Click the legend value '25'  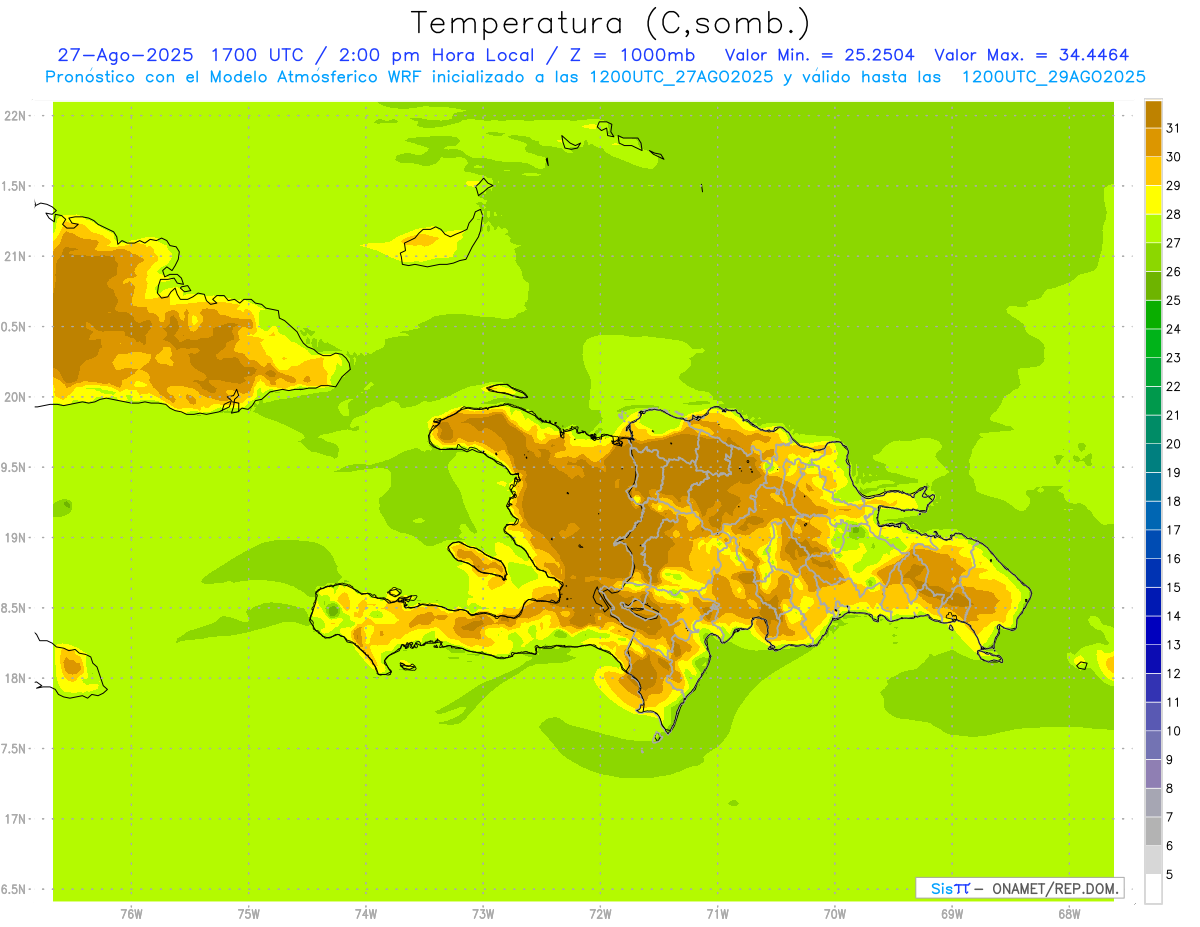tap(1174, 300)
